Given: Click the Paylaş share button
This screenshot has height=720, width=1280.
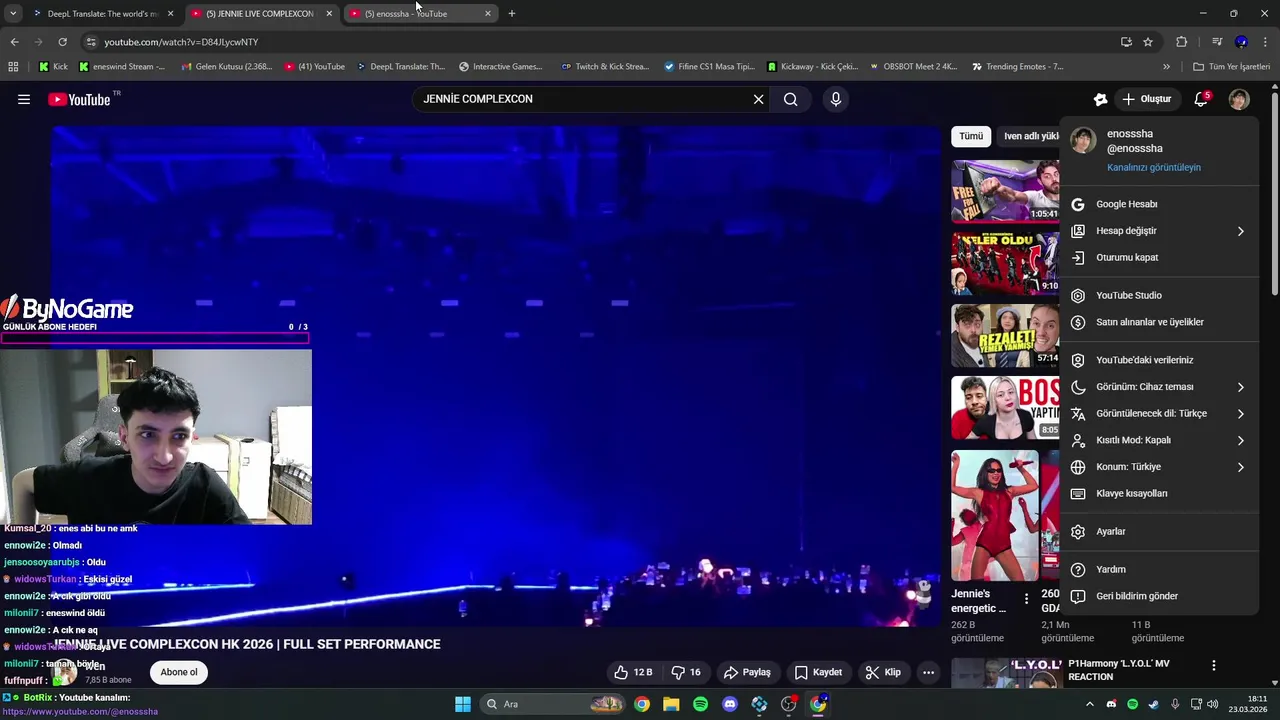Looking at the screenshot, I should (747, 672).
